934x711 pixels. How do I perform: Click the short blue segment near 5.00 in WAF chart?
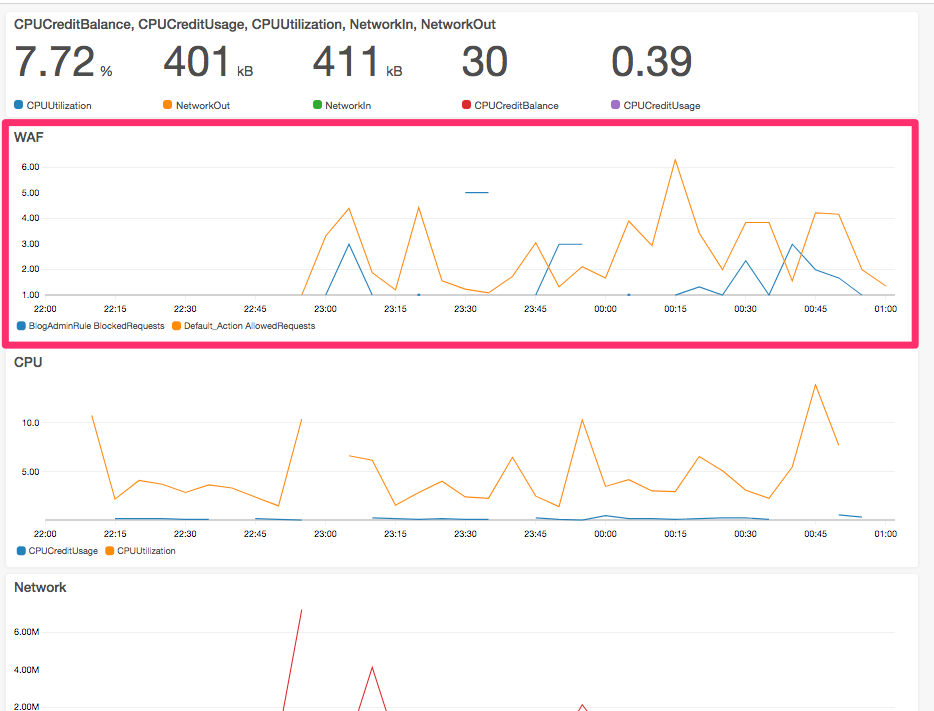pos(477,192)
